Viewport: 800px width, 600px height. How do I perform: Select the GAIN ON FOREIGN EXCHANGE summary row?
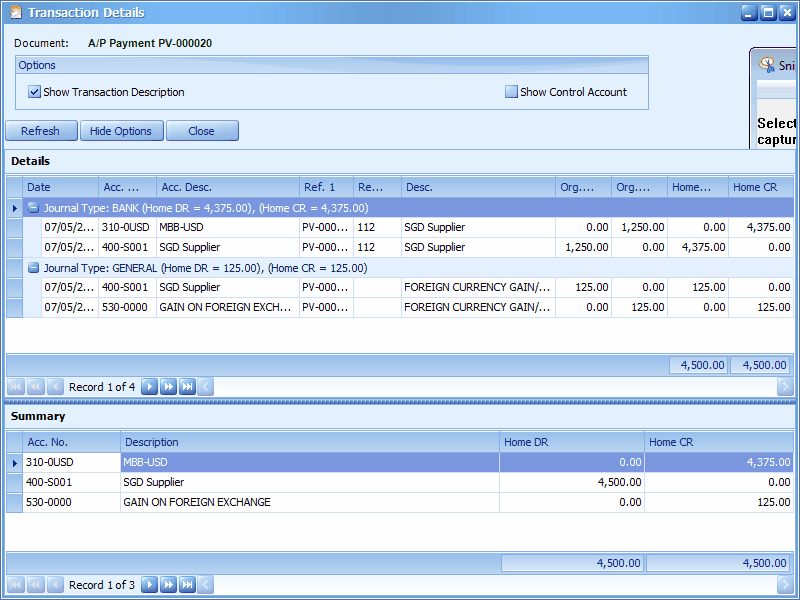coord(200,503)
